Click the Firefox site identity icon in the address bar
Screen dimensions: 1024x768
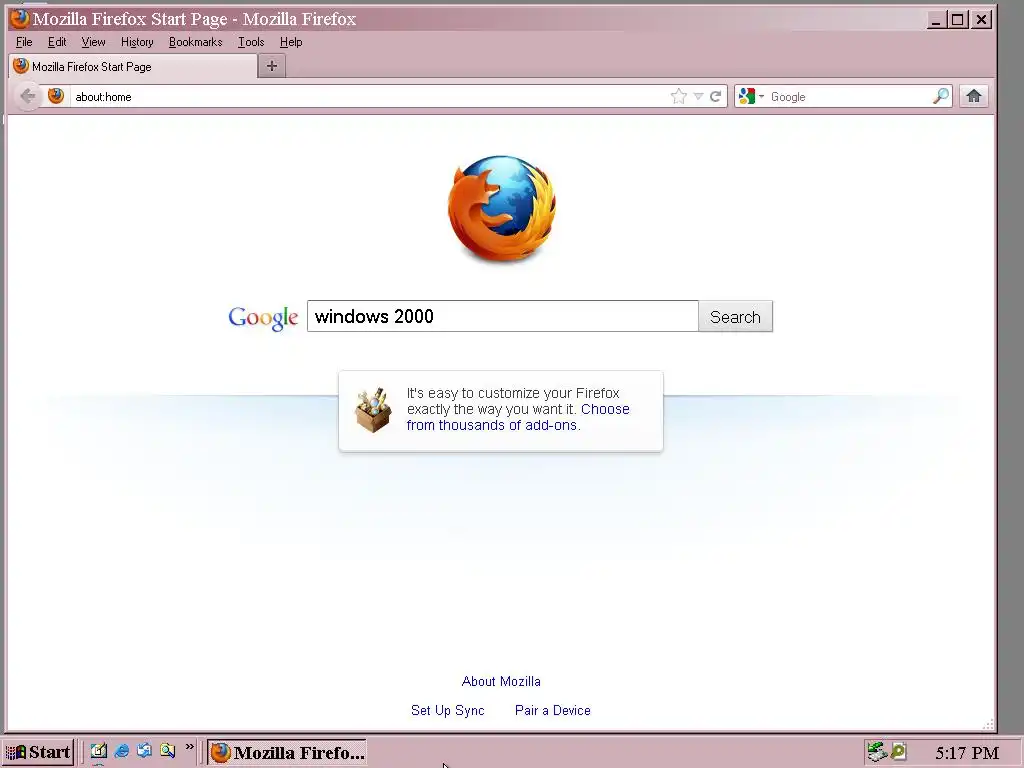(56, 96)
